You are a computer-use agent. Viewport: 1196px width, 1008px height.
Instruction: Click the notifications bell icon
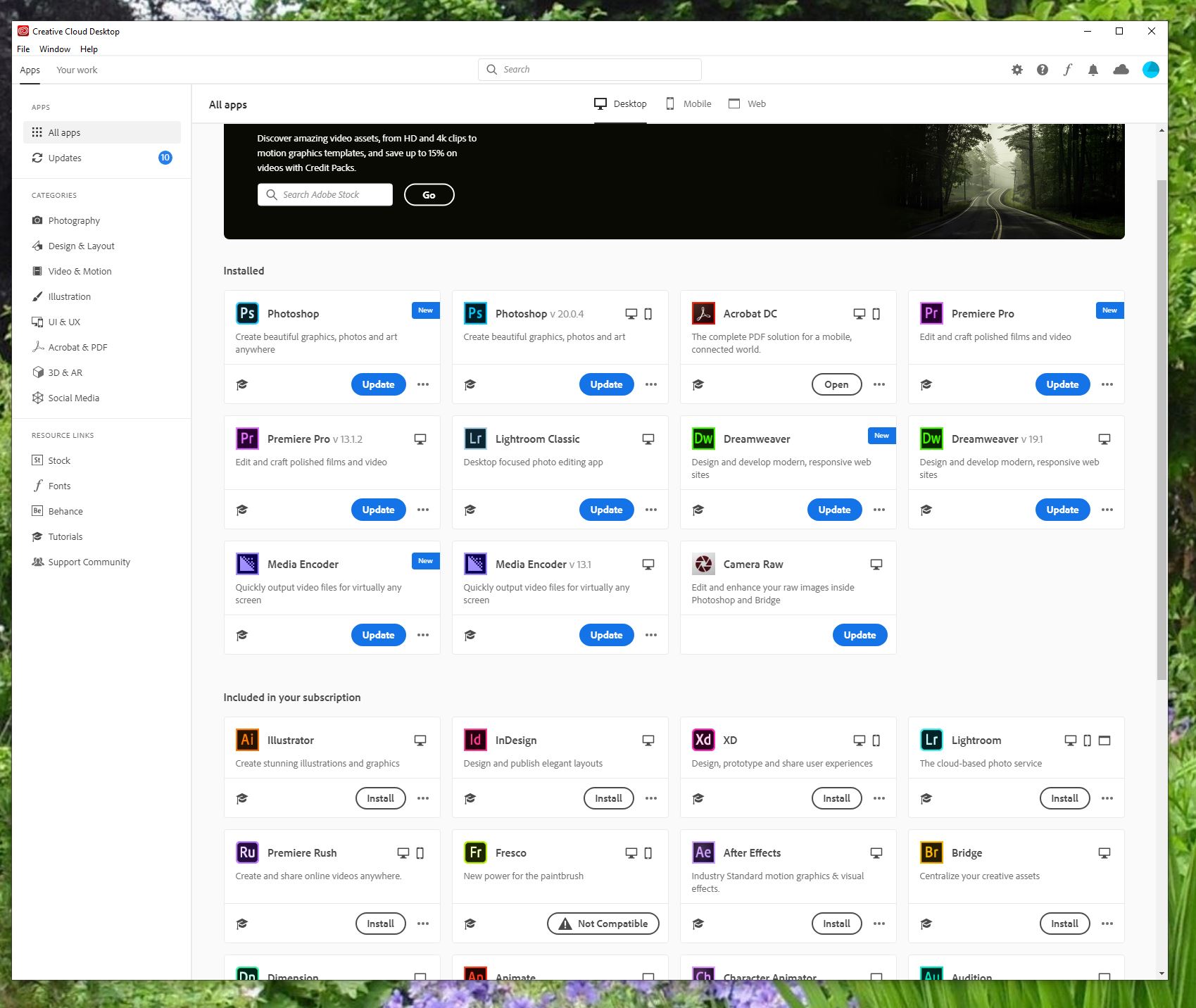point(1093,70)
